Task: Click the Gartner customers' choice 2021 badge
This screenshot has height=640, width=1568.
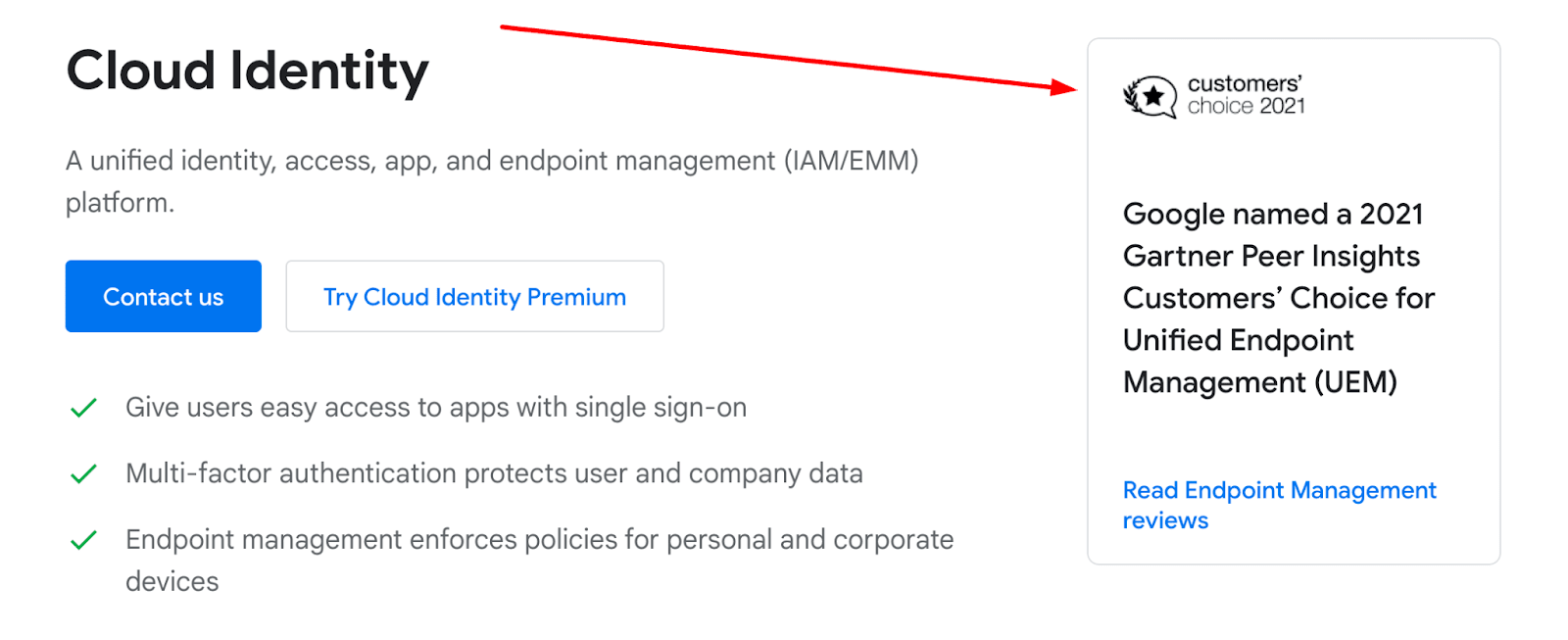Action: pos(1214,96)
